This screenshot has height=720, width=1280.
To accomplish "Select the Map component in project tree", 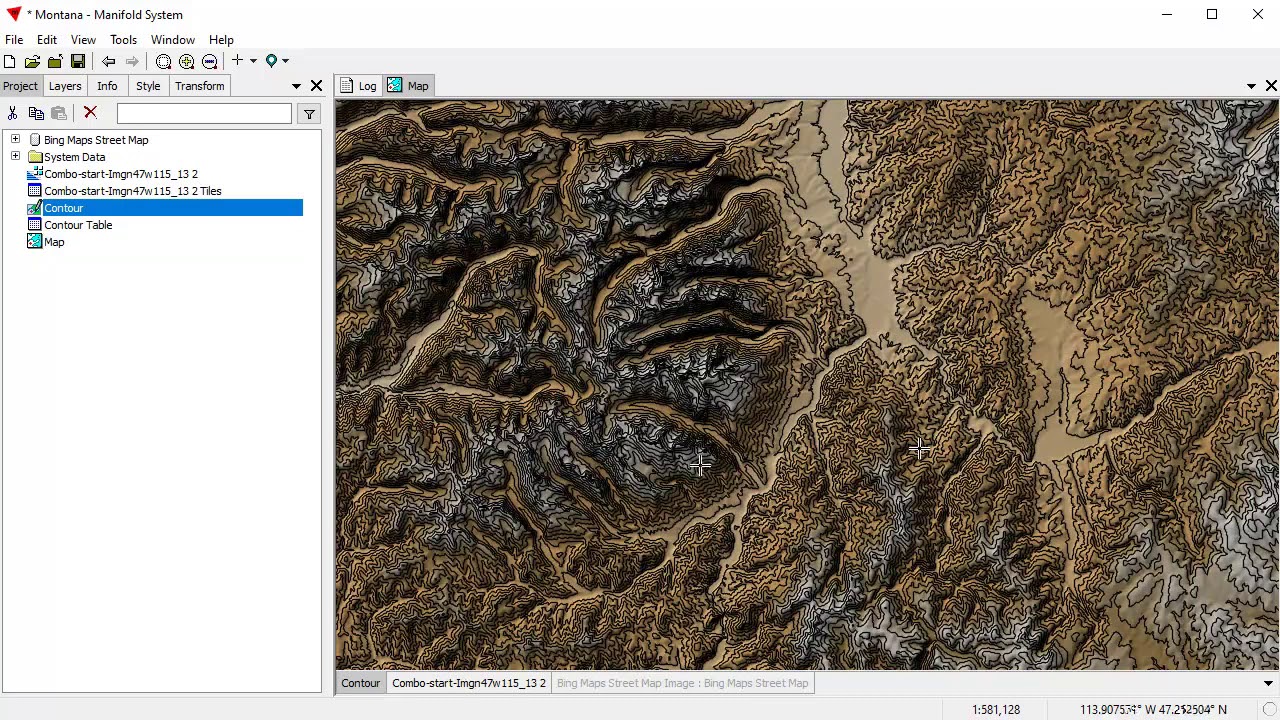I will (54, 242).
